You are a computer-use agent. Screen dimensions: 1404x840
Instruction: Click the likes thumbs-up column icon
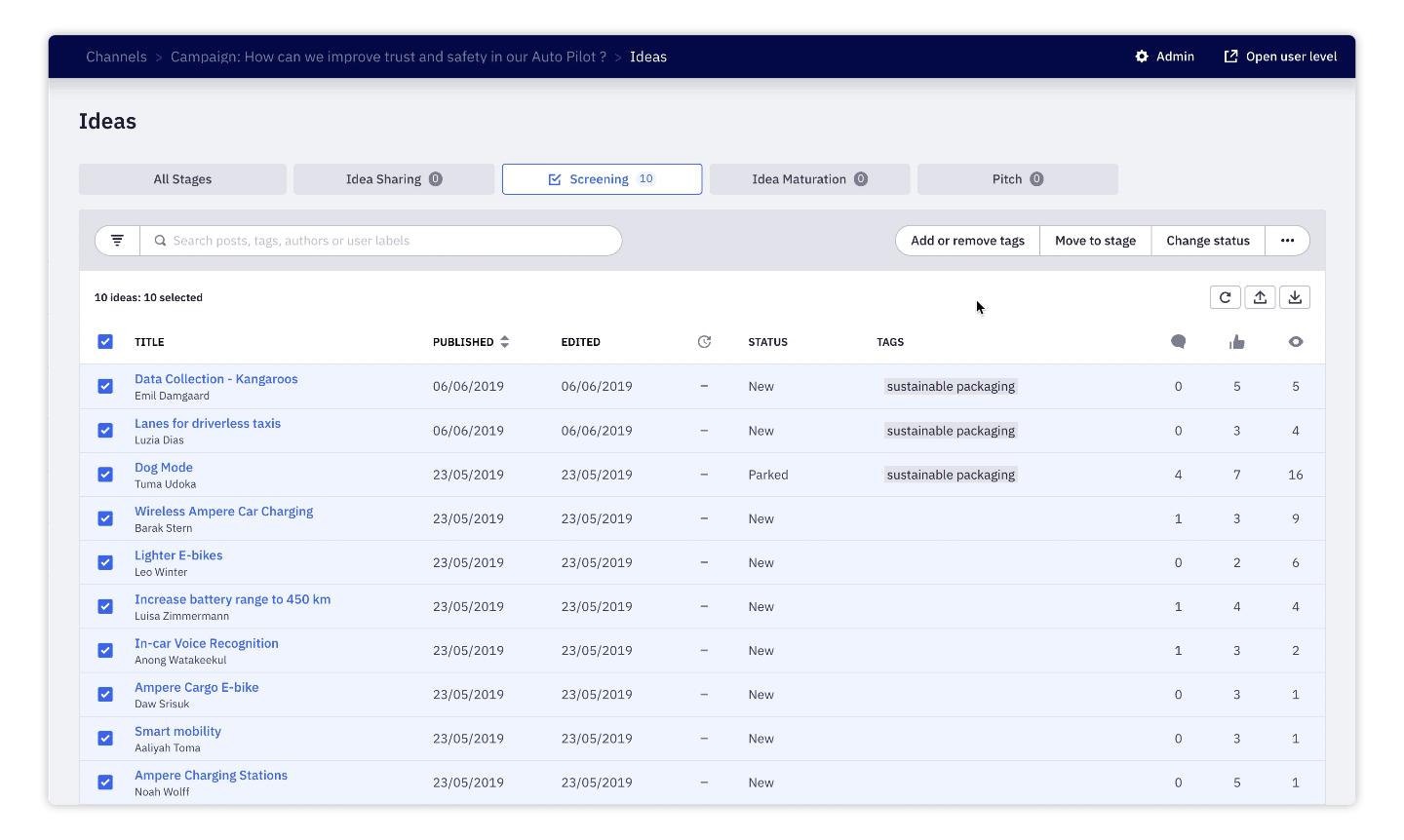point(1236,342)
